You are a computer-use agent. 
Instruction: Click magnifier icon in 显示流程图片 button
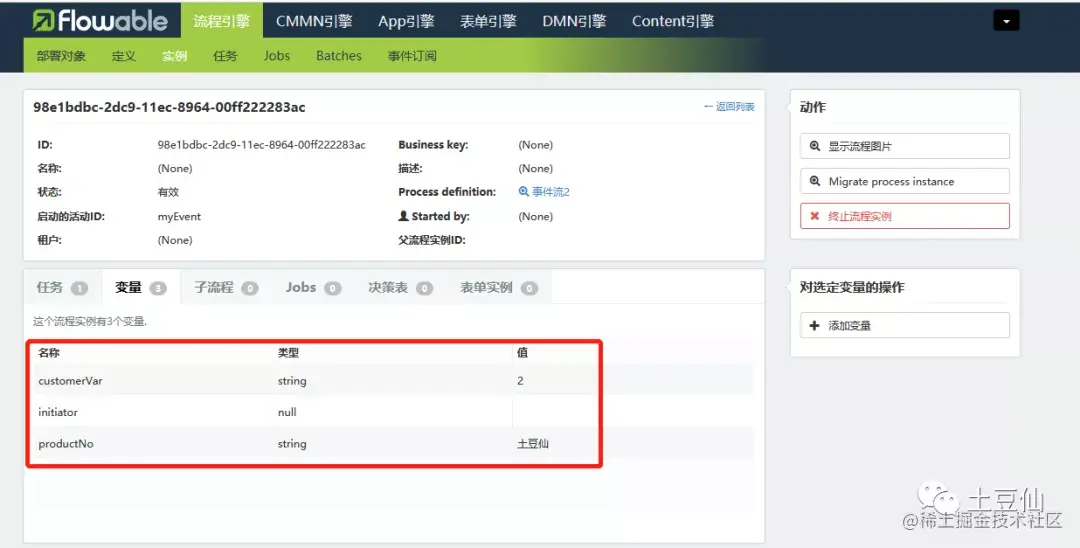[x=815, y=146]
